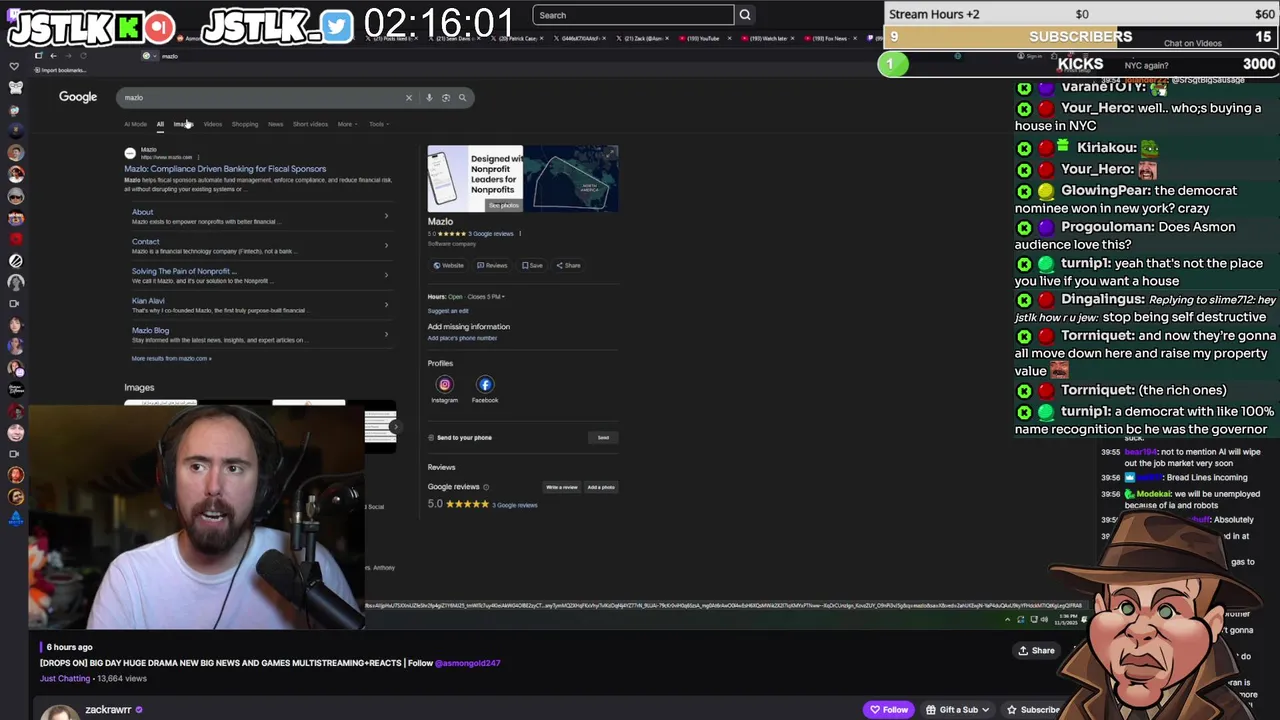Screen dimensions: 1280x720
Task: Click the Share button in knowledge panel
Action: [x=568, y=265]
